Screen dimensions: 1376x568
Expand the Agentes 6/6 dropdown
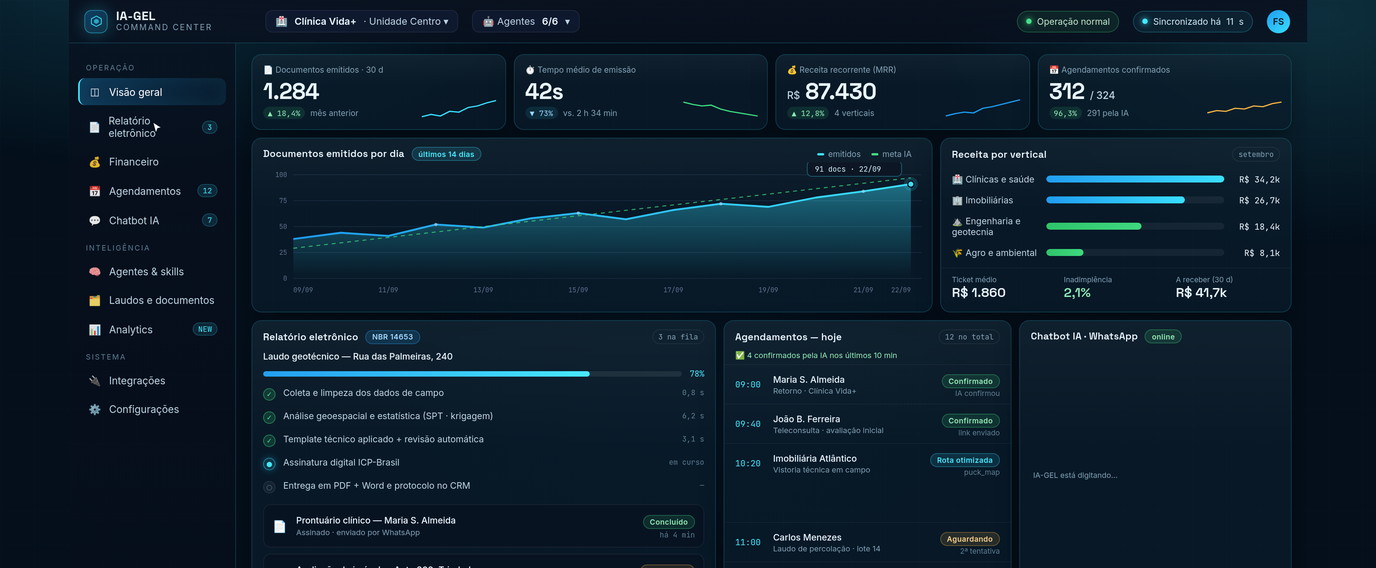pyautogui.click(x=526, y=21)
